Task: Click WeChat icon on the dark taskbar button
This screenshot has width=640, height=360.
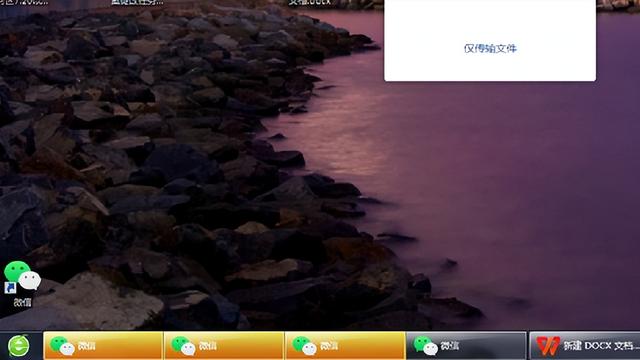Action: click(426, 346)
